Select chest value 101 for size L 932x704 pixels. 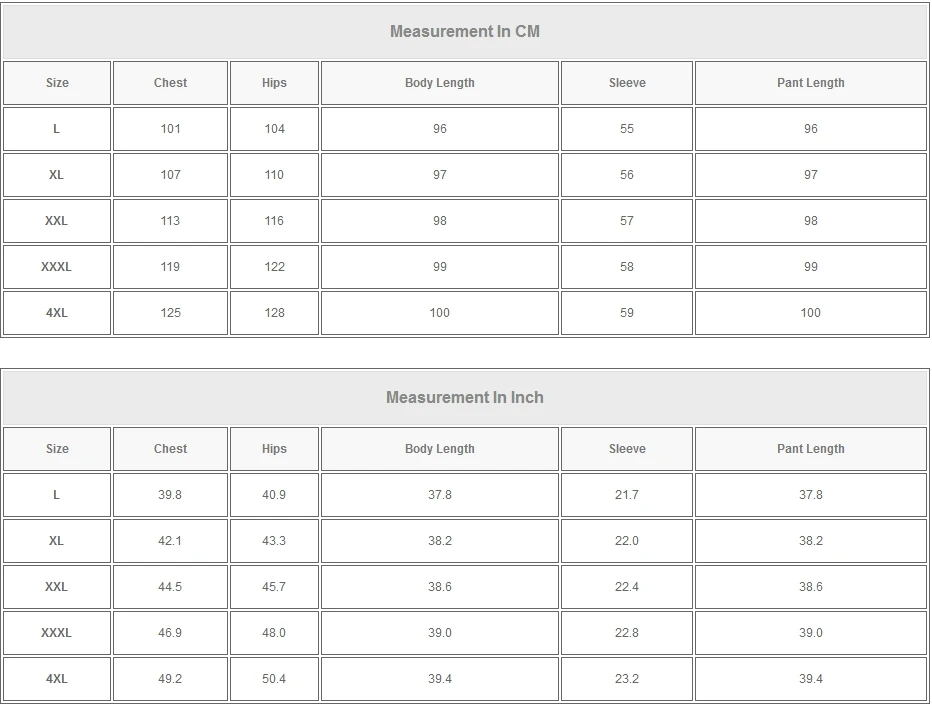coord(170,129)
